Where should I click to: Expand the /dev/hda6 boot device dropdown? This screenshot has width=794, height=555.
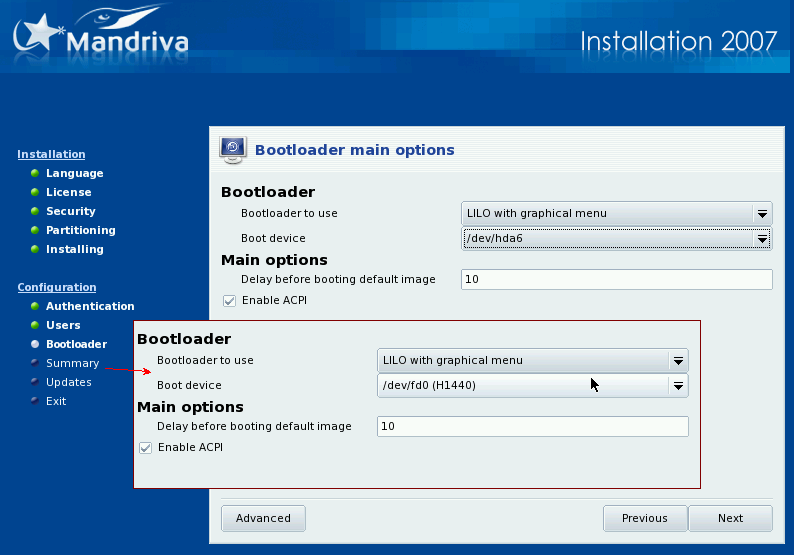point(617,239)
